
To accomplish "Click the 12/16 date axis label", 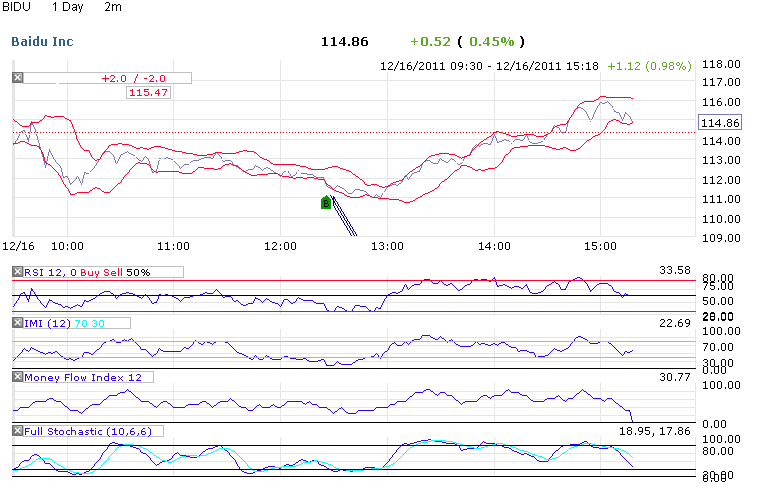I will (18, 246).
